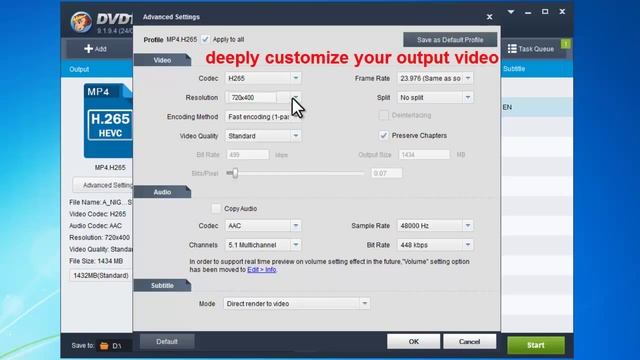Viewport: 640px width, 360px height.
Task: Click the Bits/Pixel 0.07 value field
Action: pos(387,173)
